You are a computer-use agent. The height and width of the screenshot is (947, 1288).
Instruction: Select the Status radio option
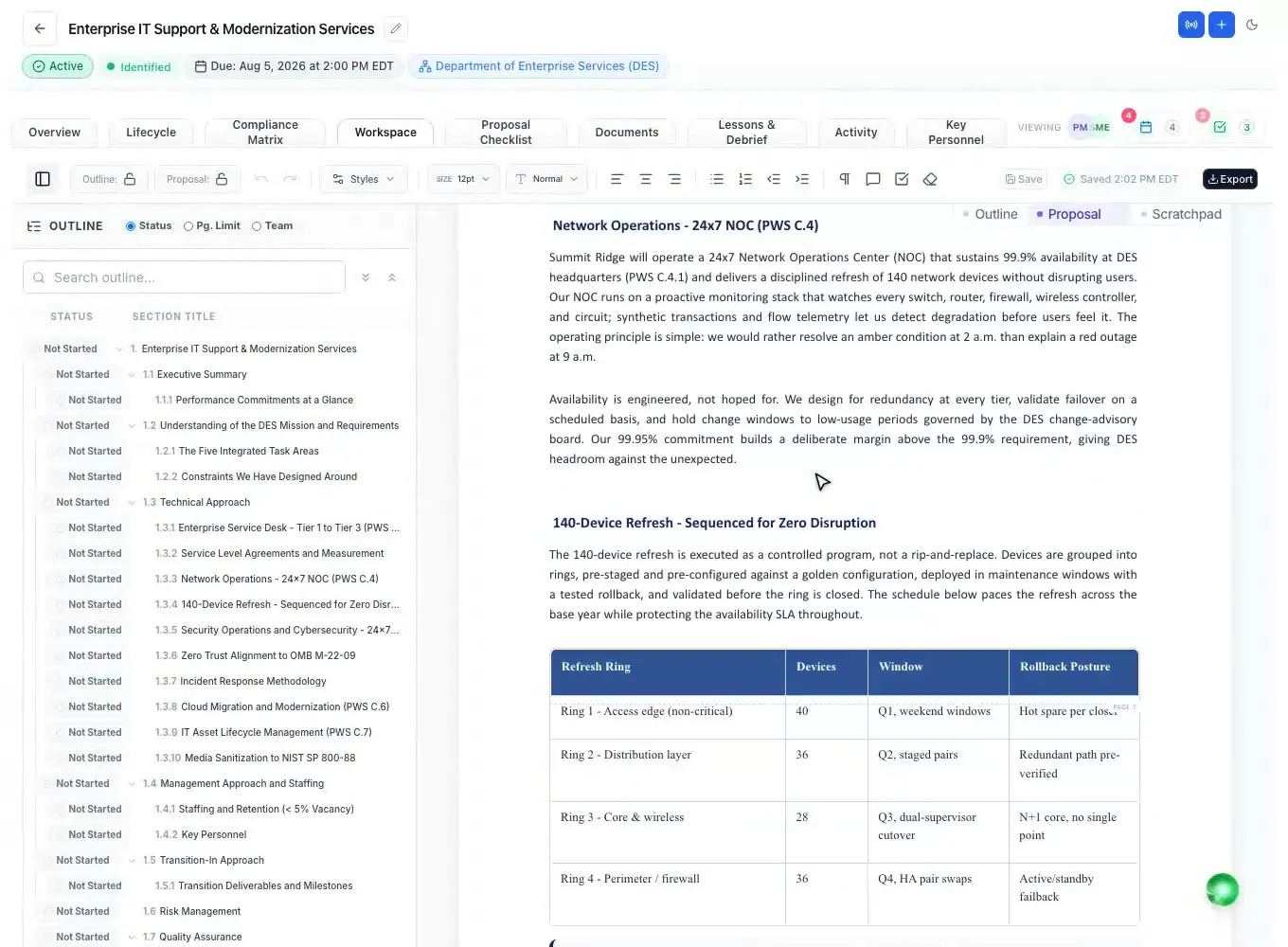(149, 226)
